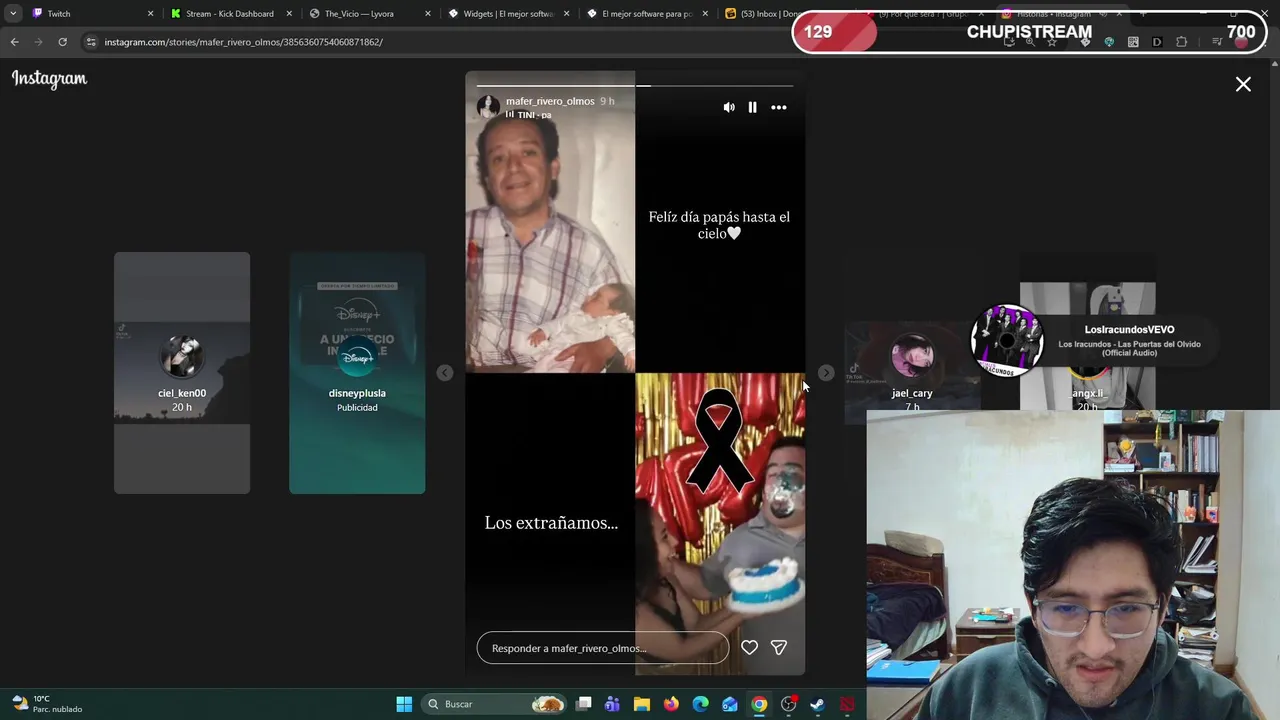Screen dimensions: 1280x720
Task: Like the story with the heart icon
Action: point(749,648)
